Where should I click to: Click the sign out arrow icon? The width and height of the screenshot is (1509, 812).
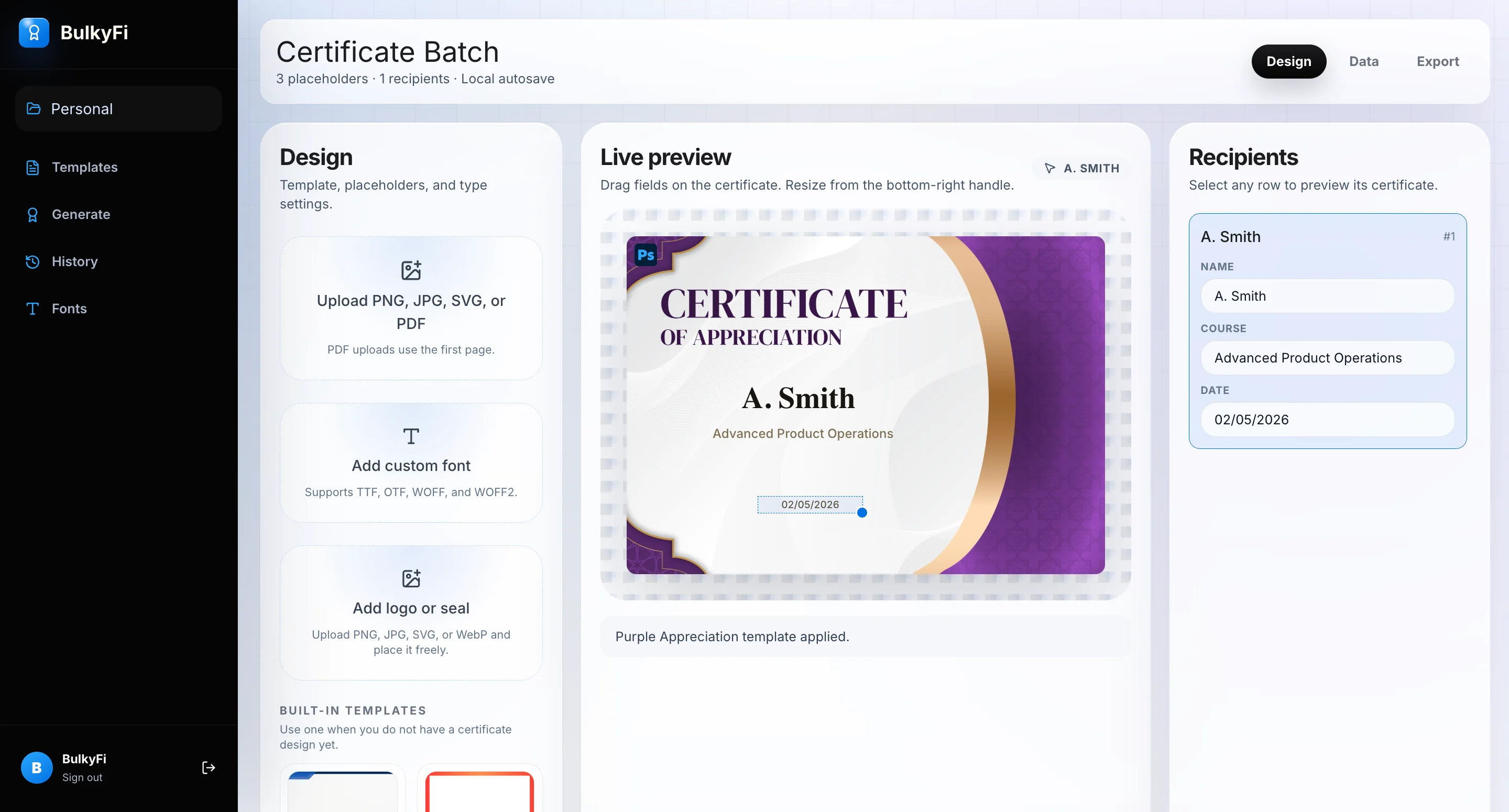(x=208, y=767)
